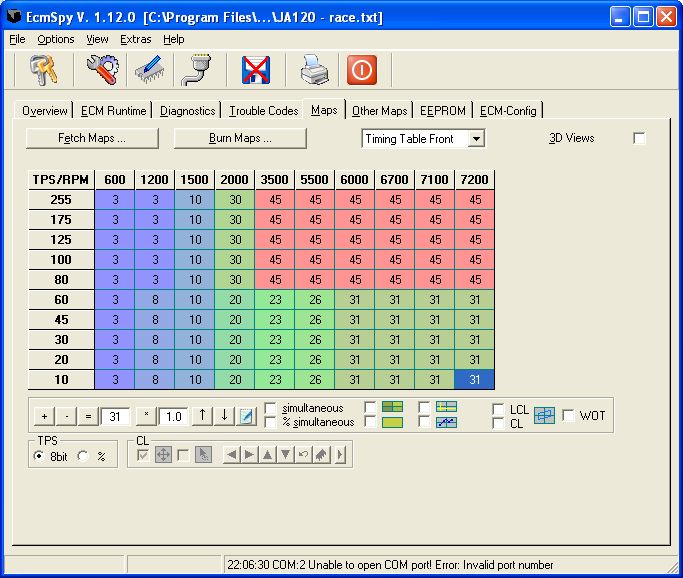Select the 8bit TPS radio button

39,456
